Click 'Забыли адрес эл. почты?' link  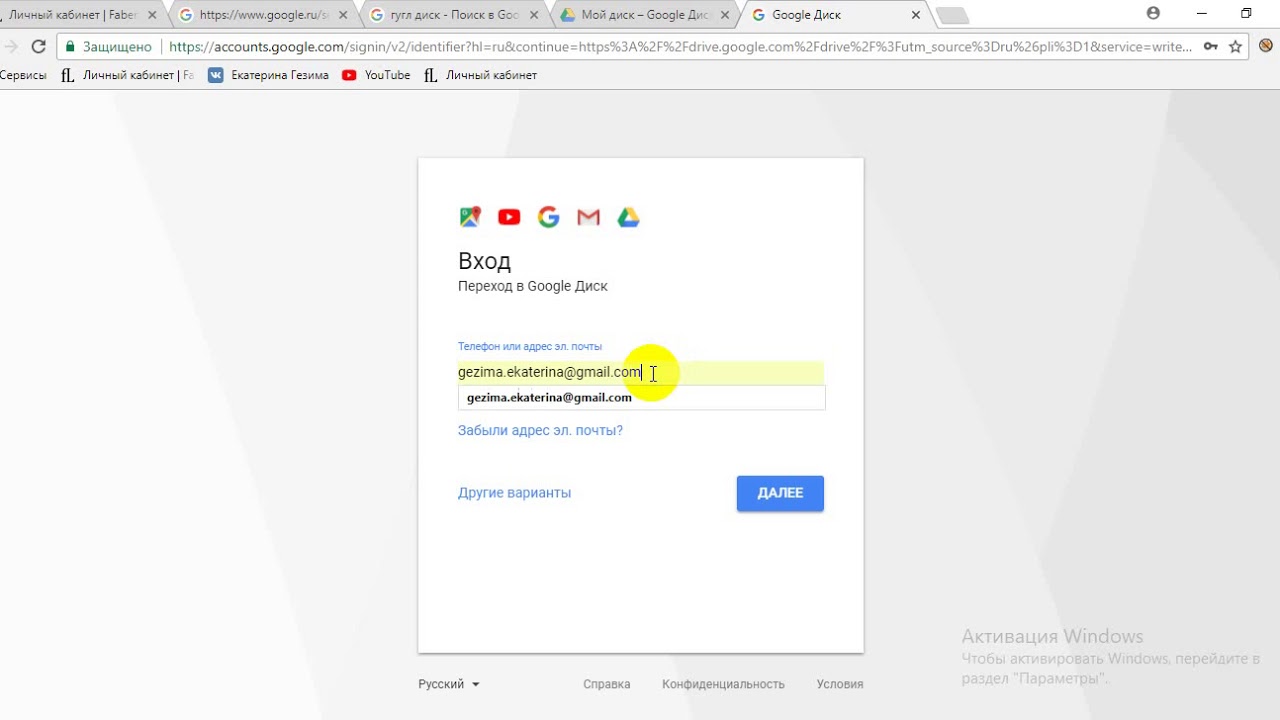tap(540, 430)
